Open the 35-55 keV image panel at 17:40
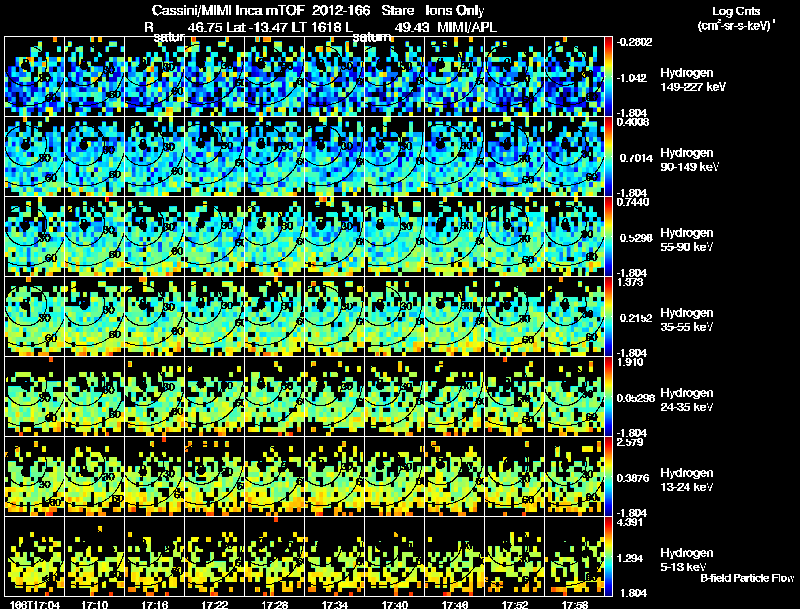800x609 pixels. (x=395, y=316)
